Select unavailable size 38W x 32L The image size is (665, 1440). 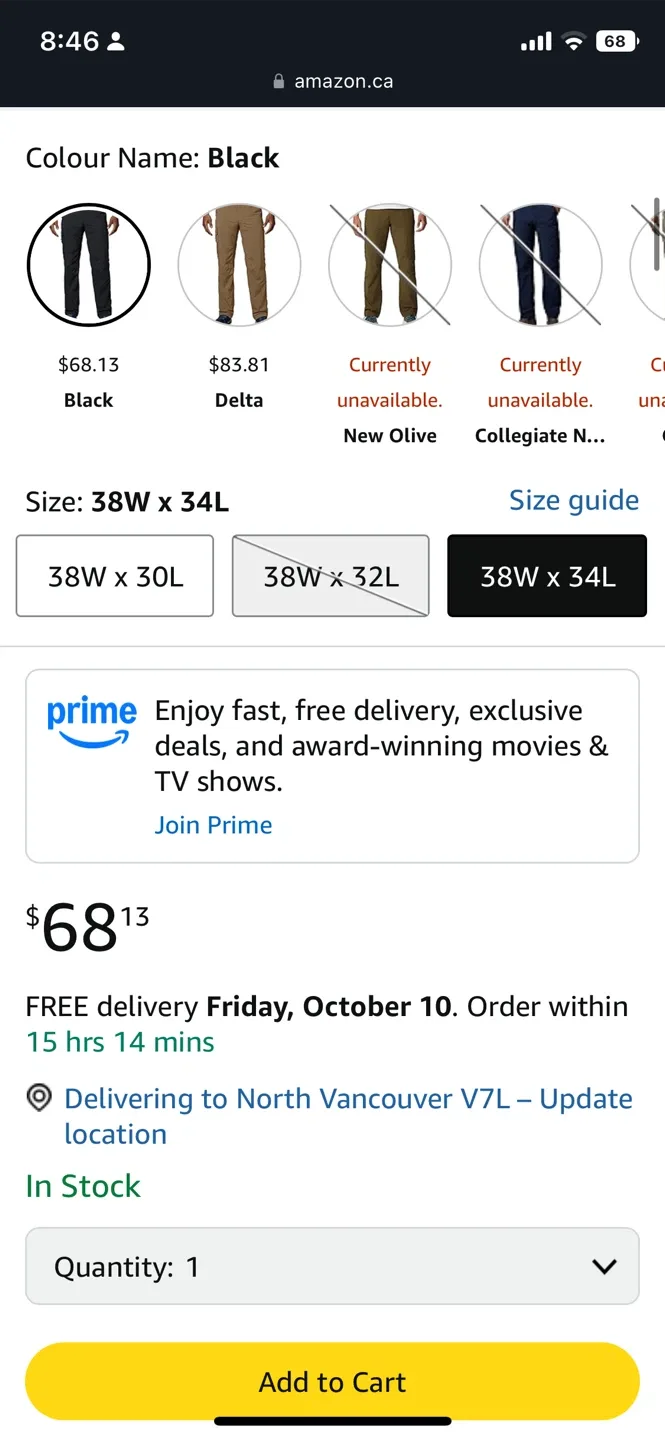[x=331, y=576]
